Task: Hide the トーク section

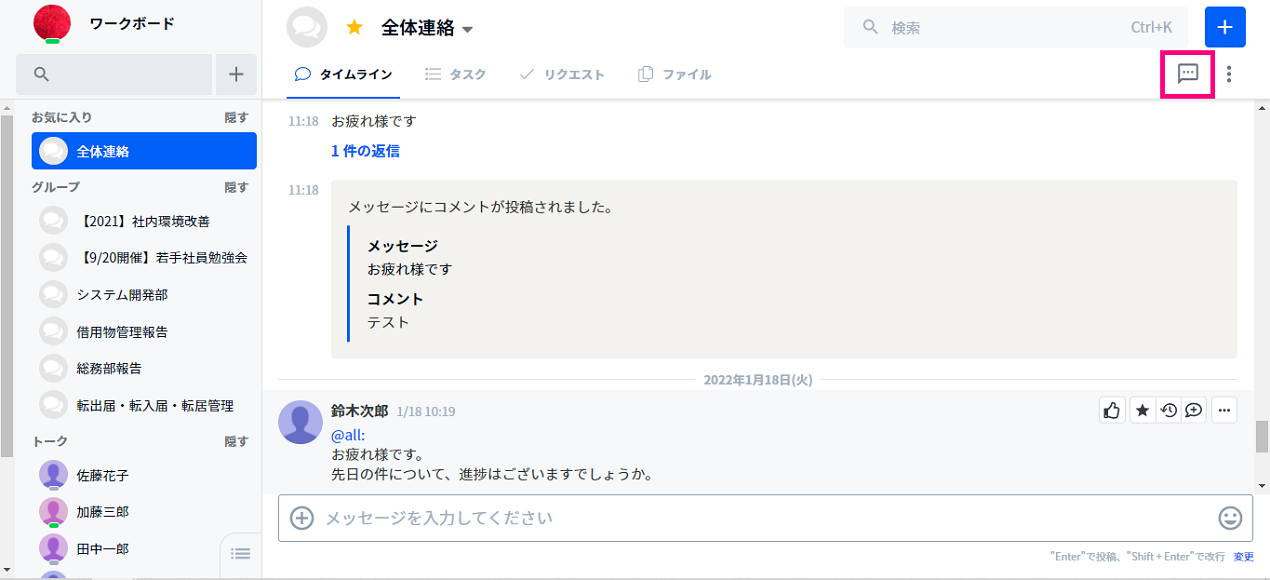Action: [236, 441]
